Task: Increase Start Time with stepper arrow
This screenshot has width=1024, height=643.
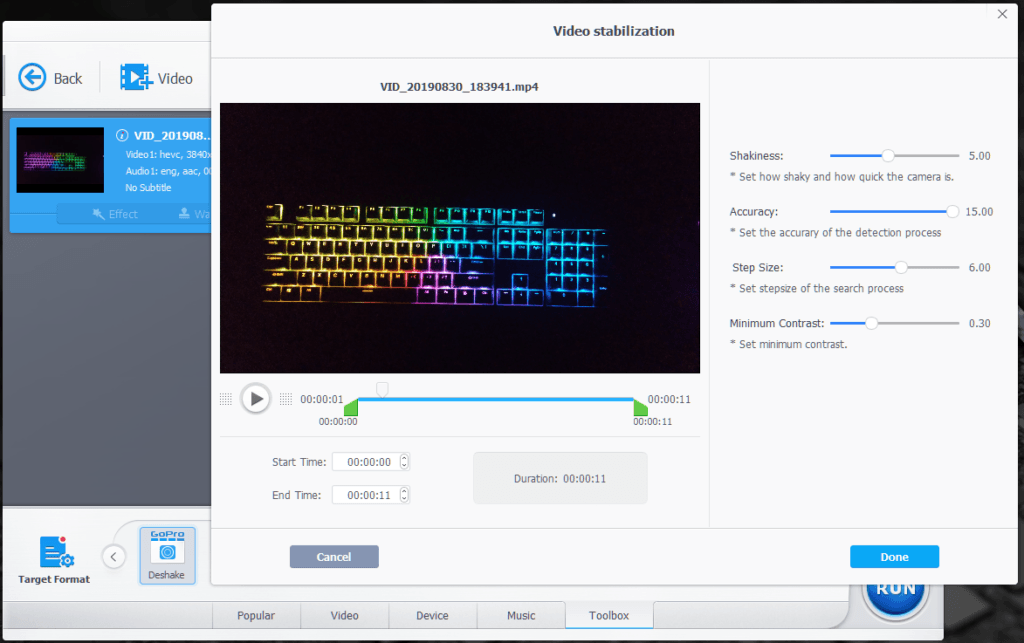Action: 404,458
